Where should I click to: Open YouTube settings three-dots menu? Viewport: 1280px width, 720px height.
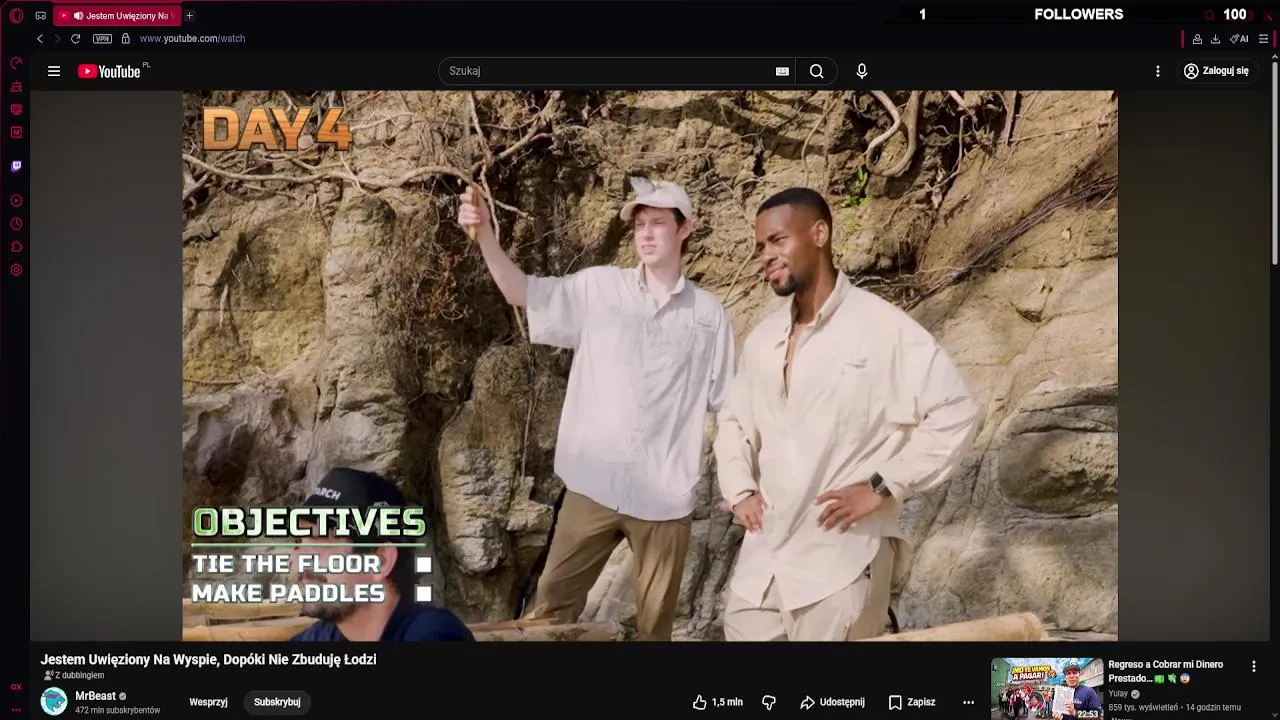pos(1158,71)
